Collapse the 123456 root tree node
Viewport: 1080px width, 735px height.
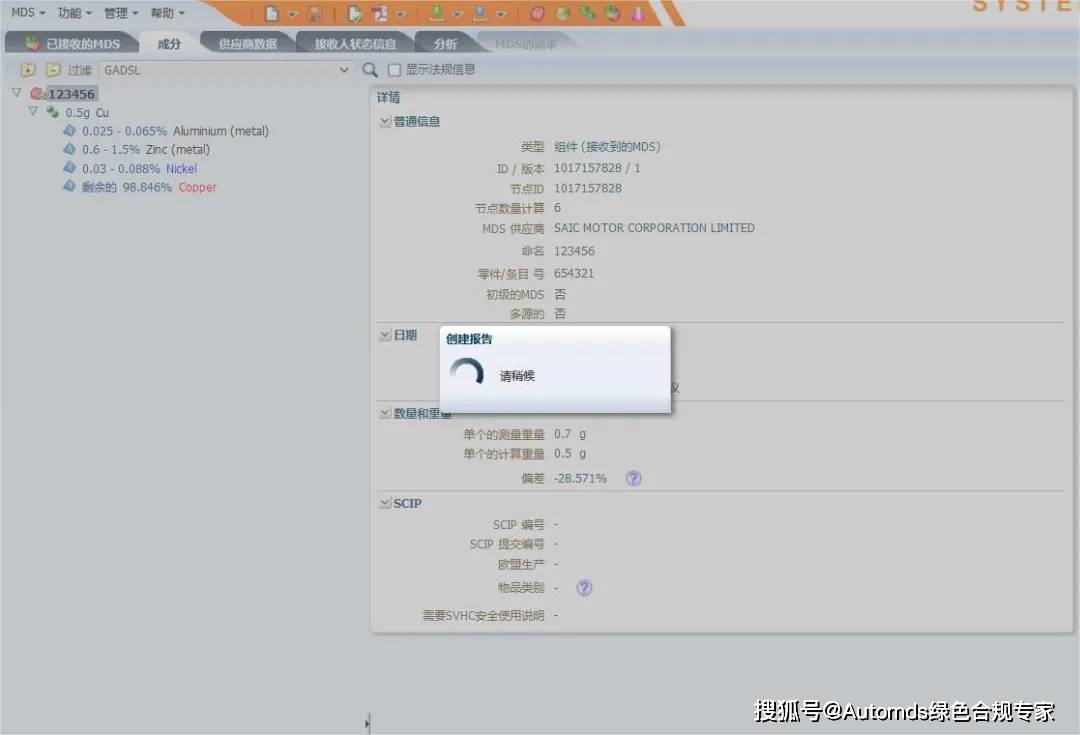pyautogui.click(x=16, y=92)
